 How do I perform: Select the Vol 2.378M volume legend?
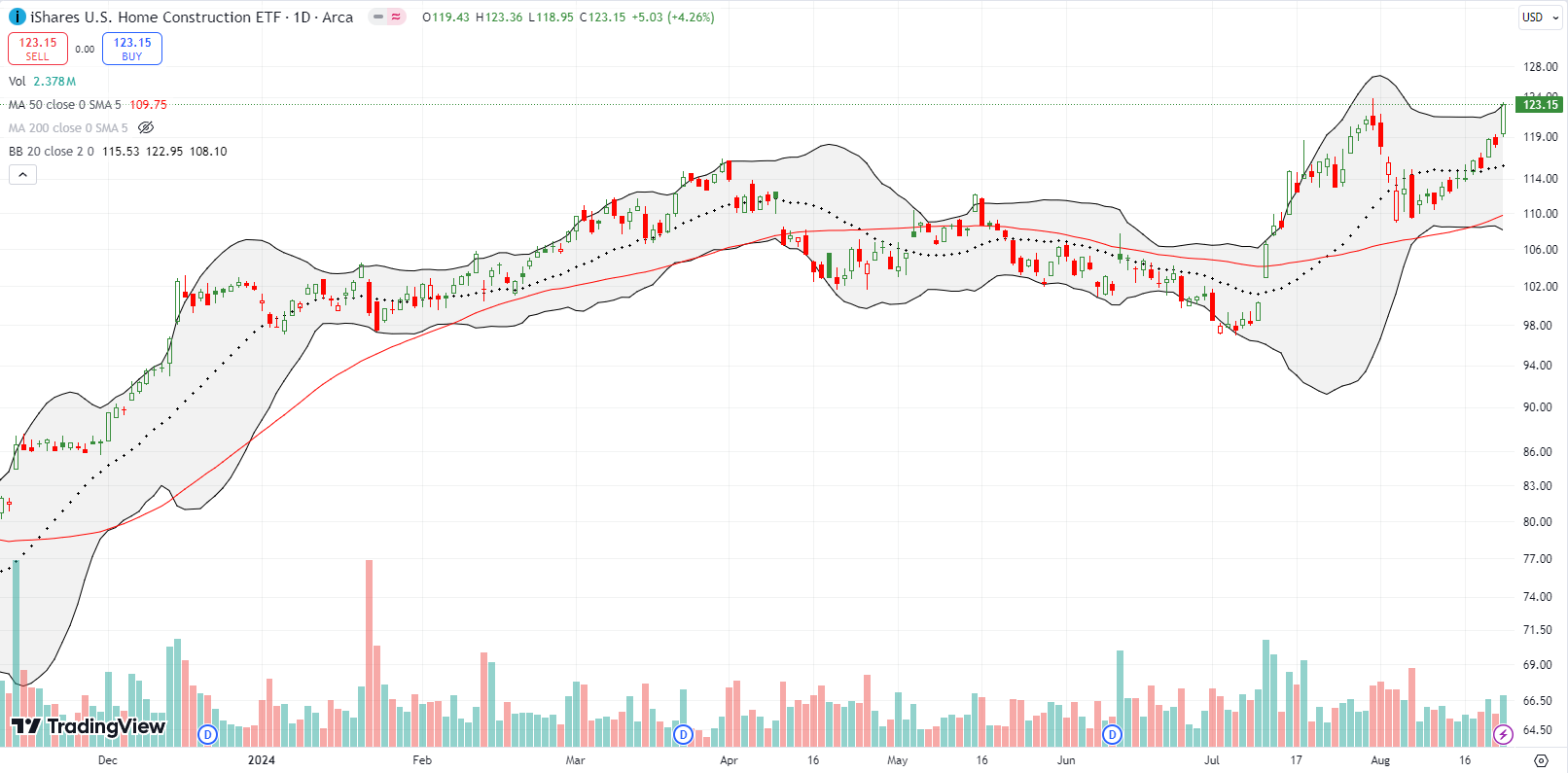pyautogui.click(x=42, y=81)
